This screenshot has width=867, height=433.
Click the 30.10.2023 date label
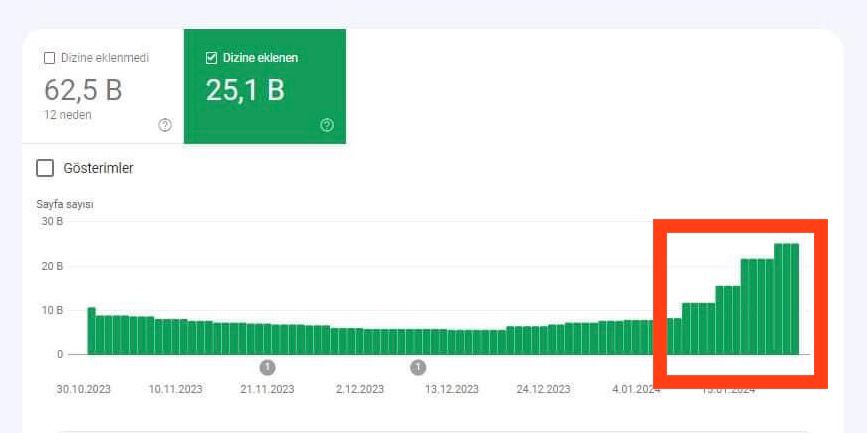pyautogui.click(x=83, y=389)
